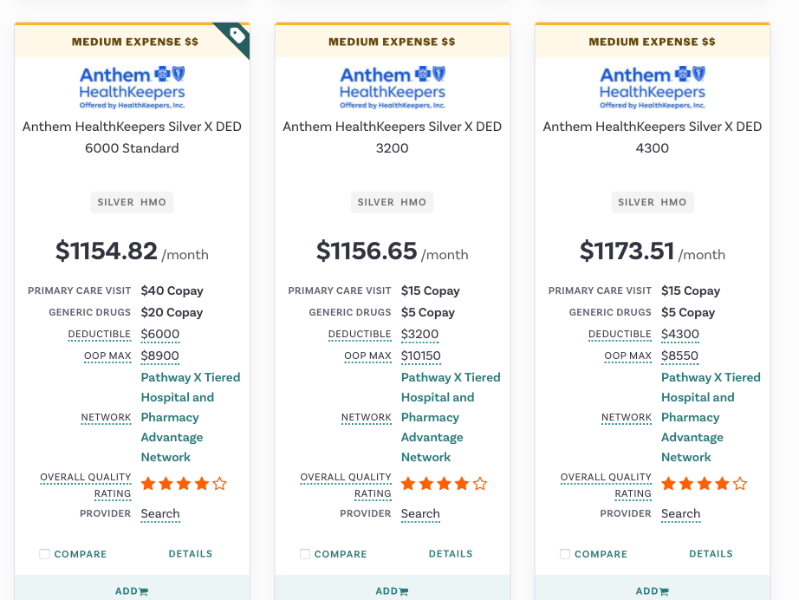Click the star rating on the $1173.51 plan
This screenshot has height=600, width=799.
703,484
